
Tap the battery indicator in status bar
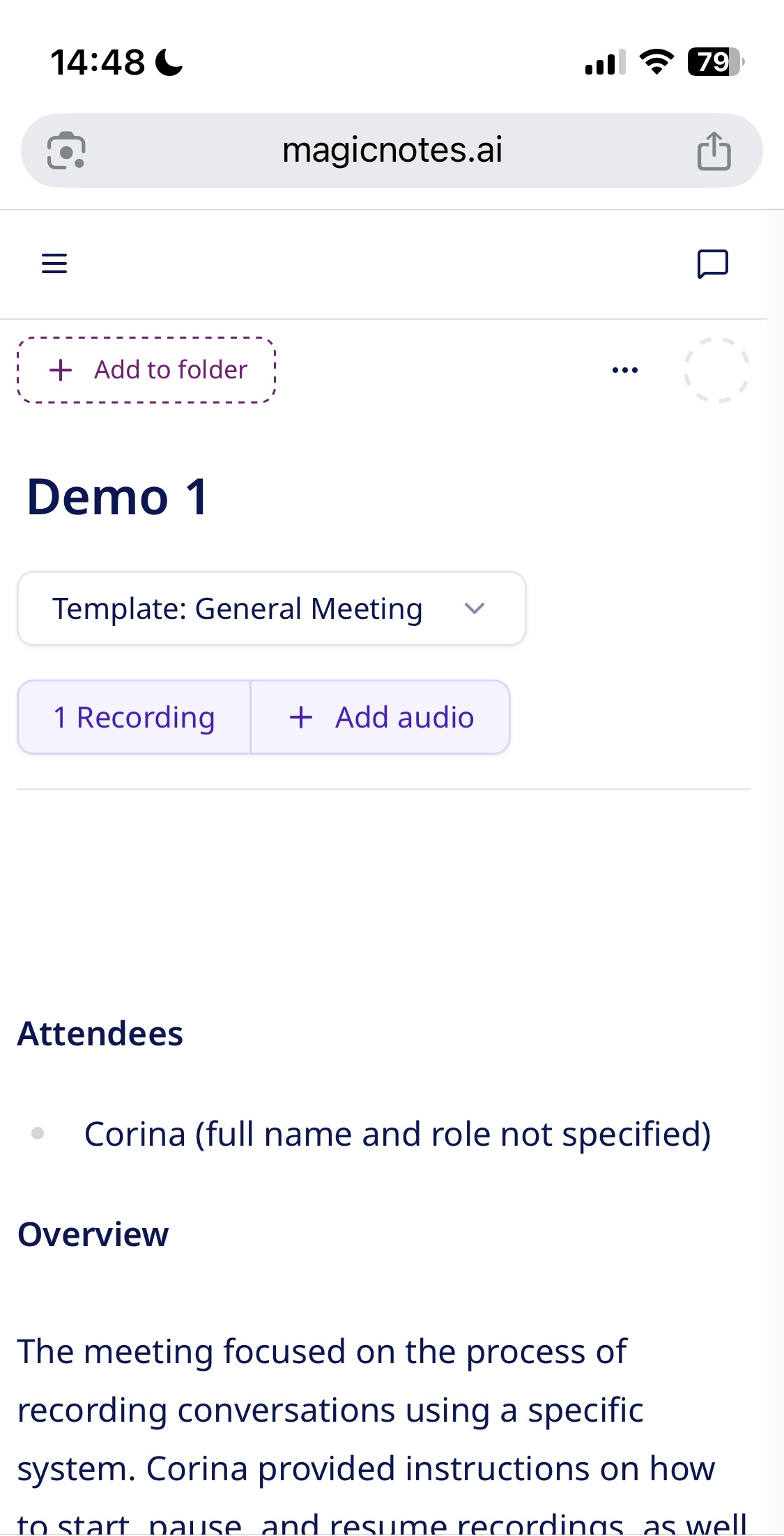[x=714, y=62]
